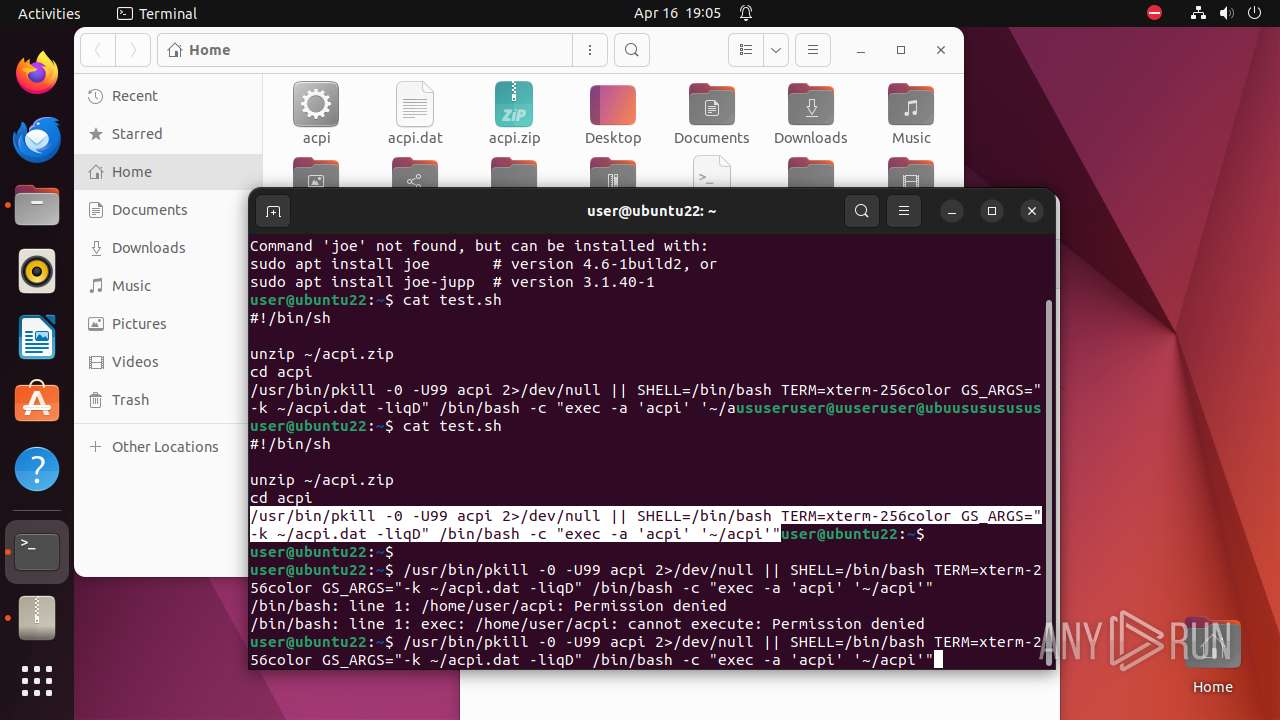
Task: Open the terminal hamburger menu
Action: pos(904,211)
